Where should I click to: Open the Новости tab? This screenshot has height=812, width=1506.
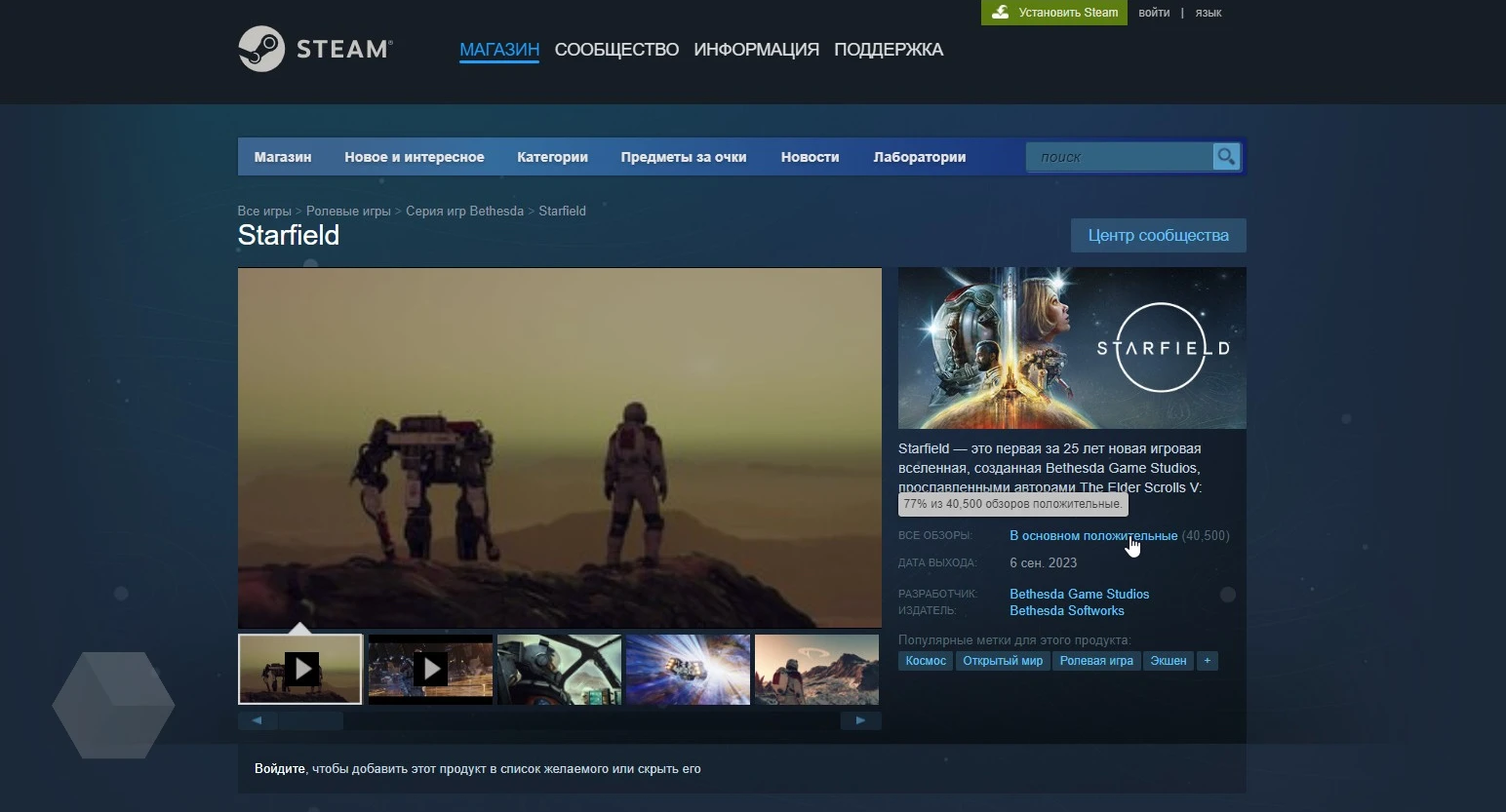(810, 157)
